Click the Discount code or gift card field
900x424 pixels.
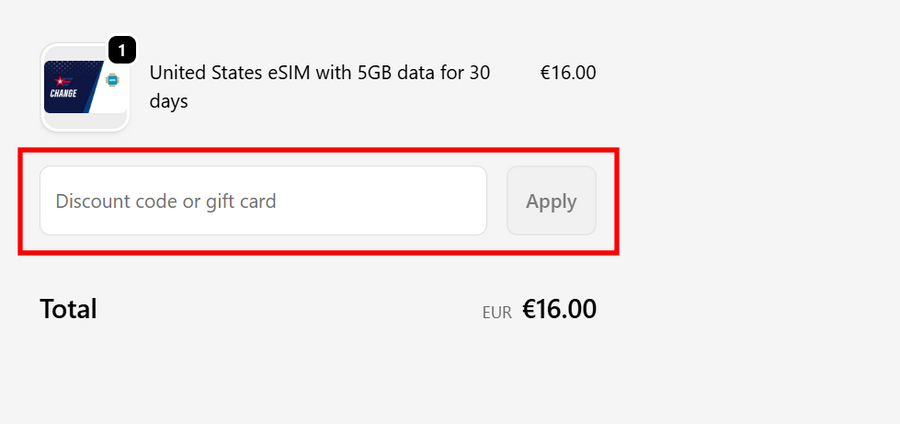click(x=263, y=201)
